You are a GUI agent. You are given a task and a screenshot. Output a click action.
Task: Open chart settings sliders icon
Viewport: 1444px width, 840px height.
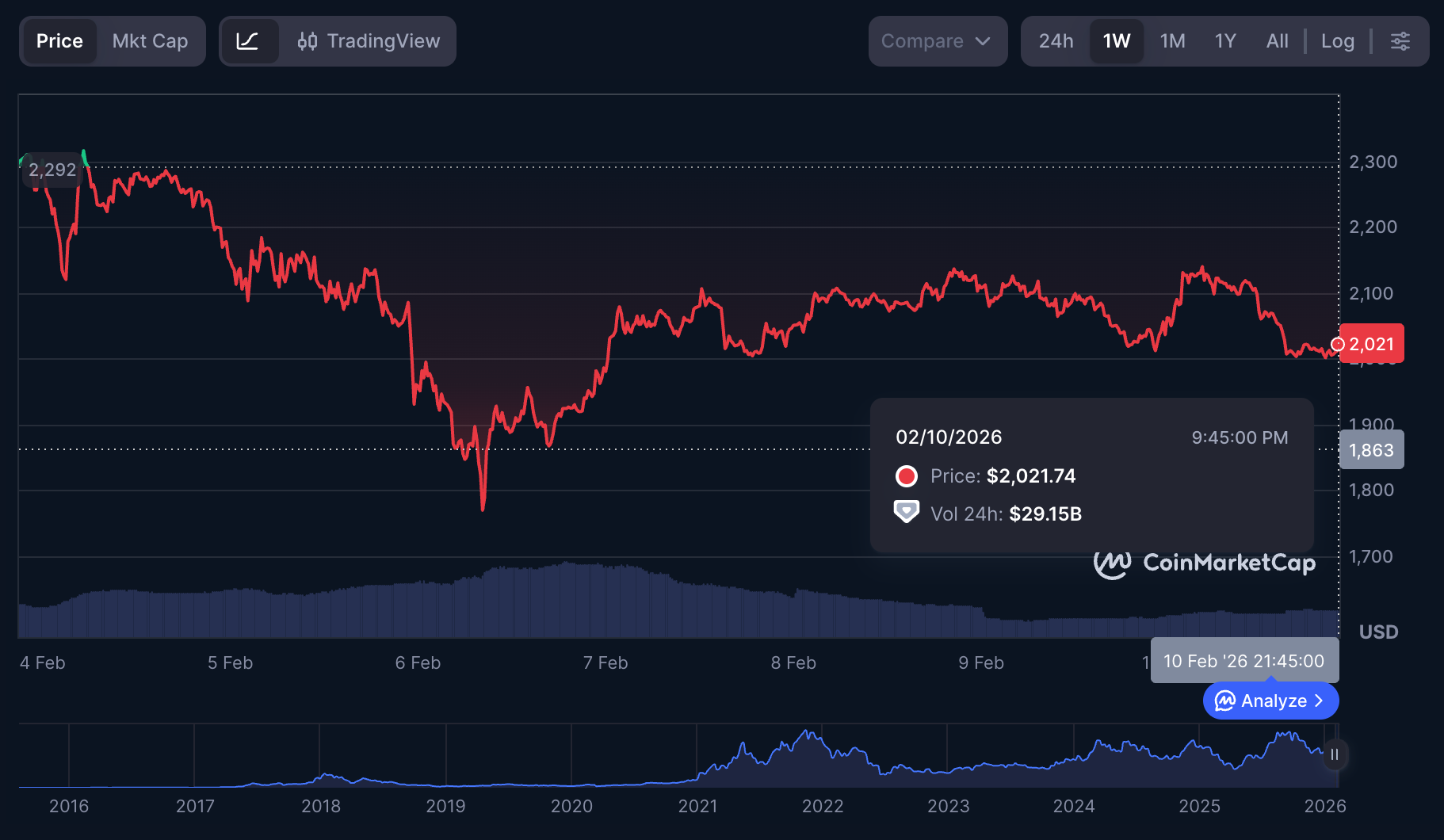coord(1400,41)
